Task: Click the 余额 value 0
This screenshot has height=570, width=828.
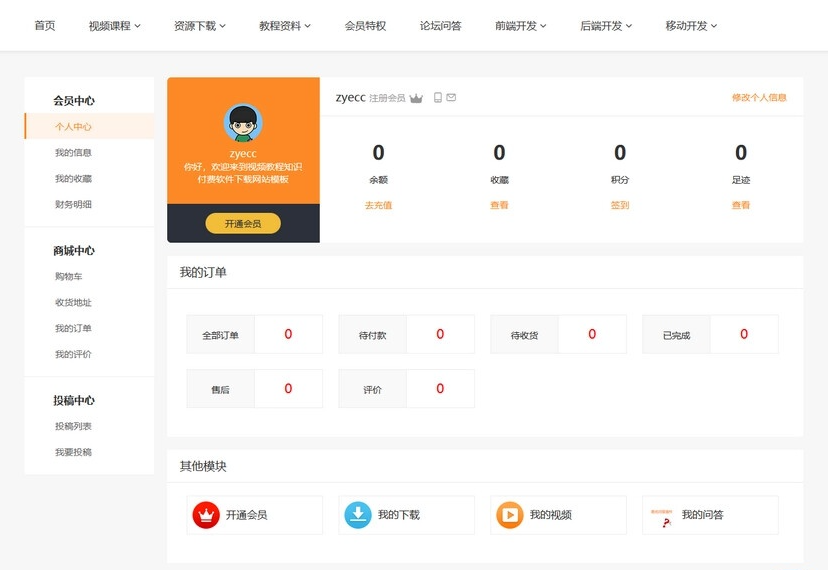Action: (x=378, y=153)
